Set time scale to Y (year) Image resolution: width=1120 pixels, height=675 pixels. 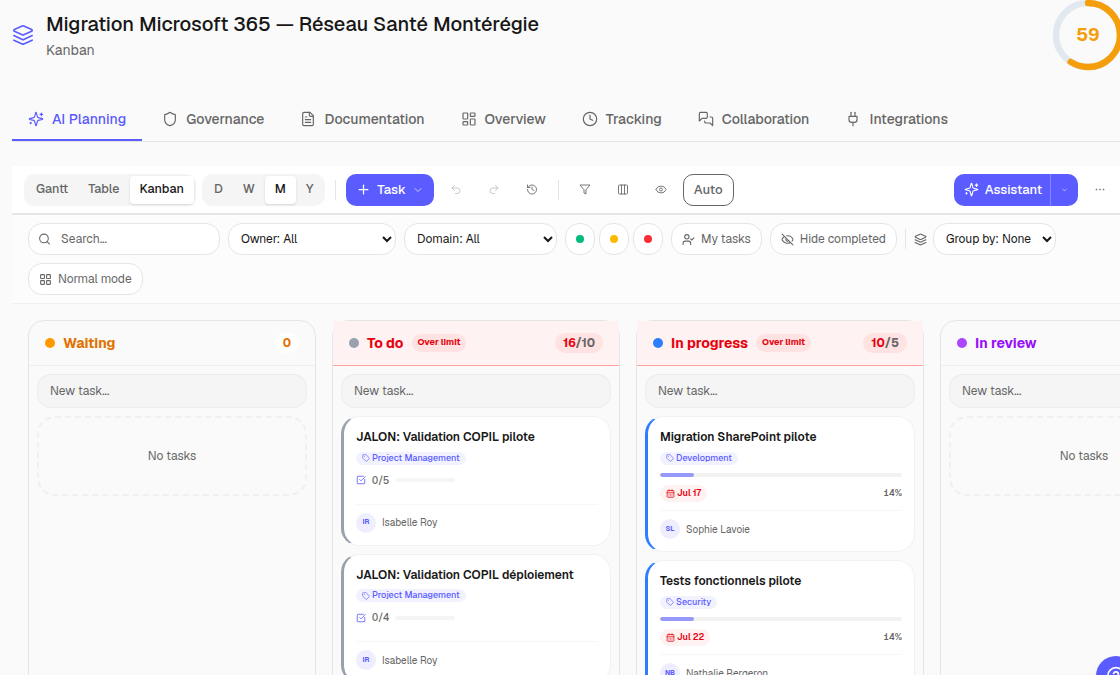309,189
